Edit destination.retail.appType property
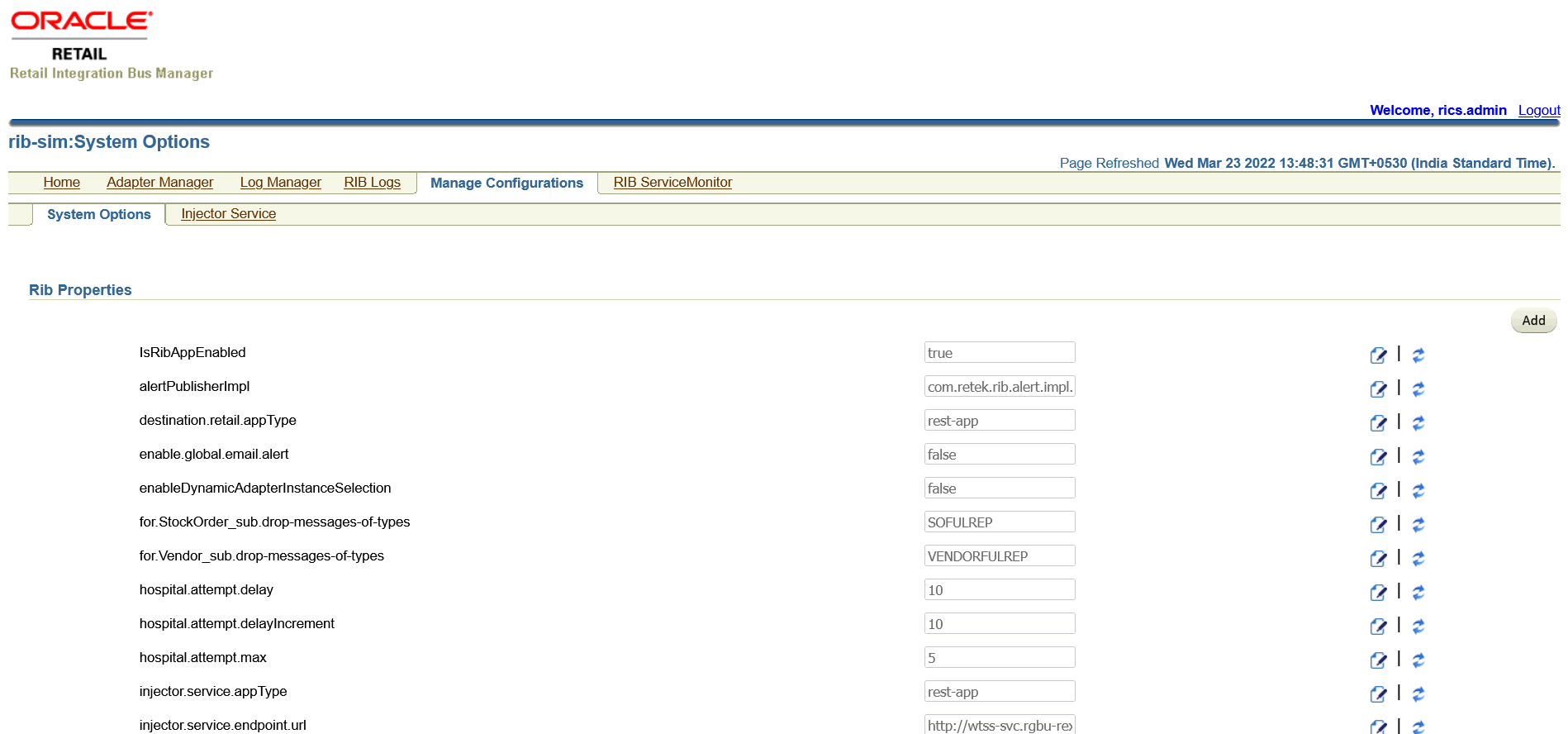Screen dimensions: 1568x734 click(x=1378, y=423)
